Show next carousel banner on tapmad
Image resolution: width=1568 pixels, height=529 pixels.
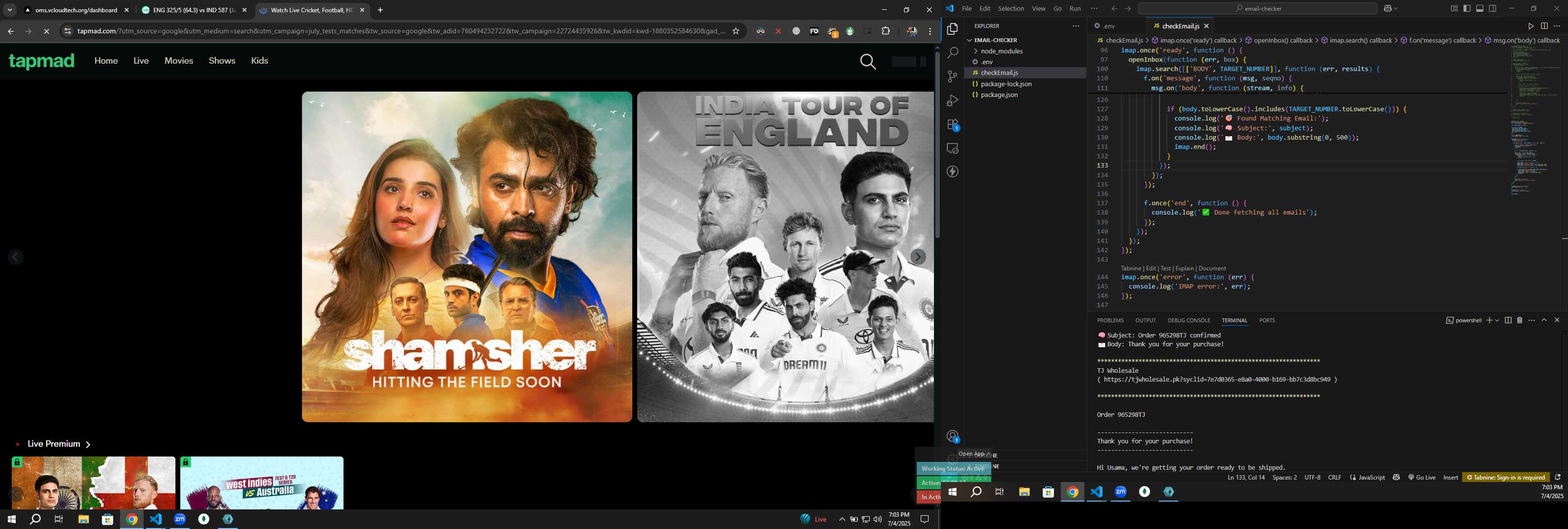point(917,257)
